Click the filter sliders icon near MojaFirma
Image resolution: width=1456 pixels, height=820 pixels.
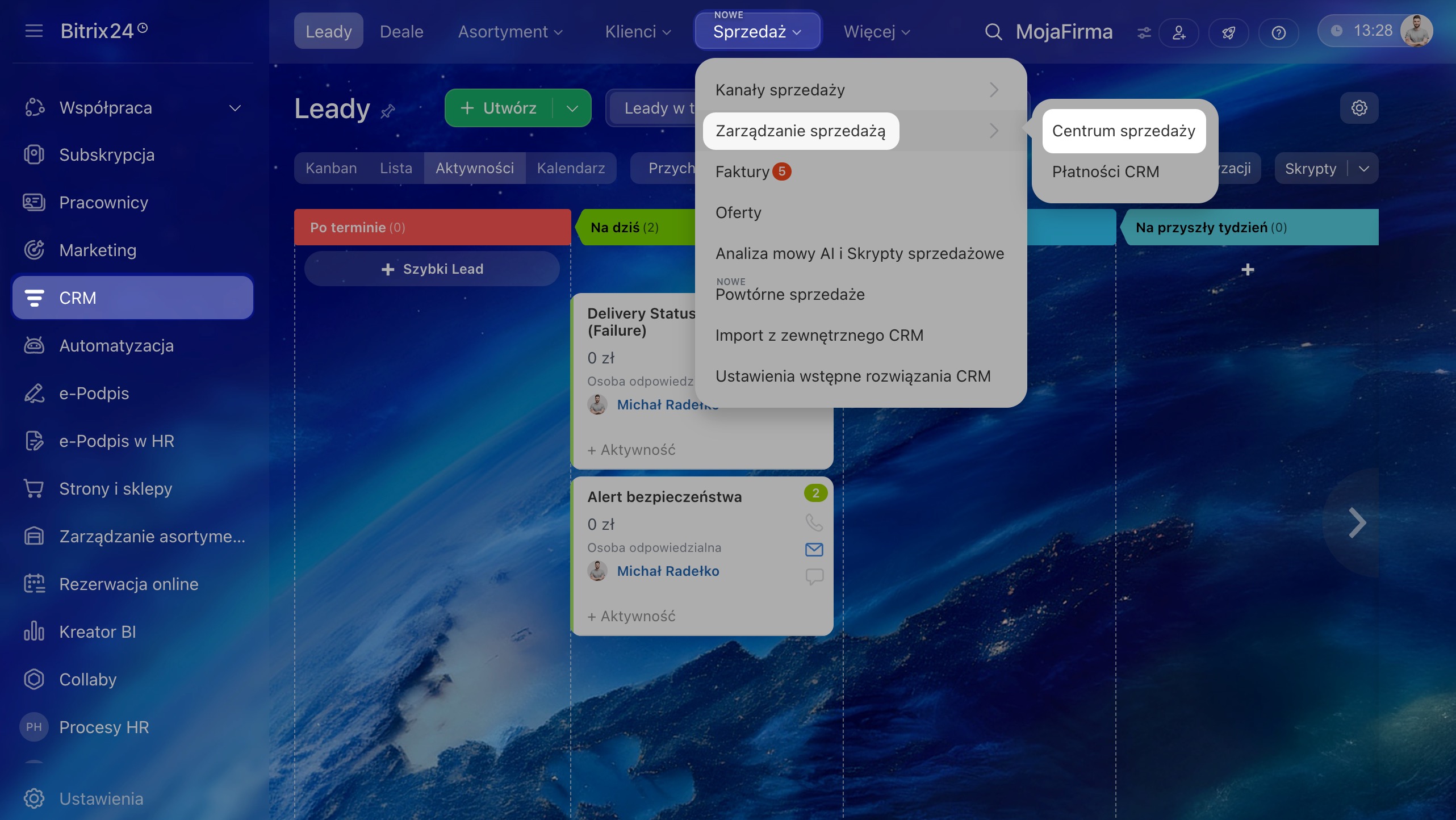[x=1144, y=32]
